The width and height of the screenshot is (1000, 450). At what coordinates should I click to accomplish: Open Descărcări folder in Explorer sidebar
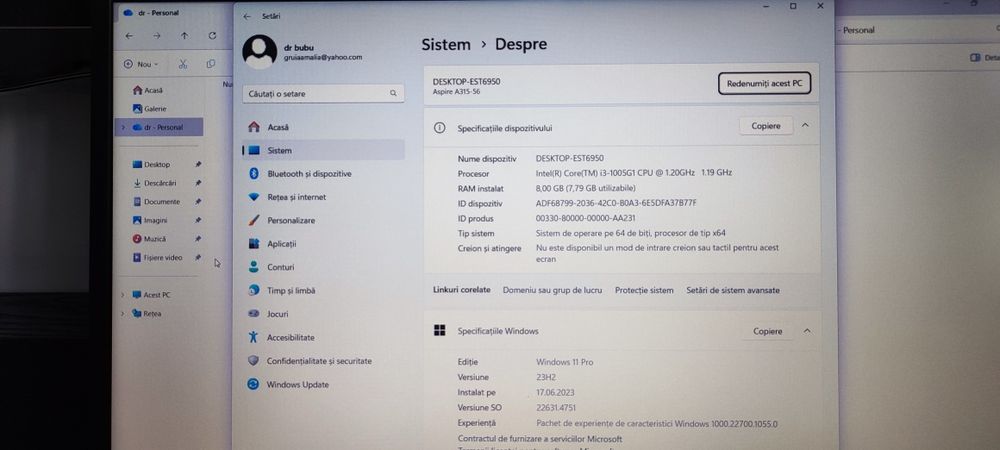point(154,183)
